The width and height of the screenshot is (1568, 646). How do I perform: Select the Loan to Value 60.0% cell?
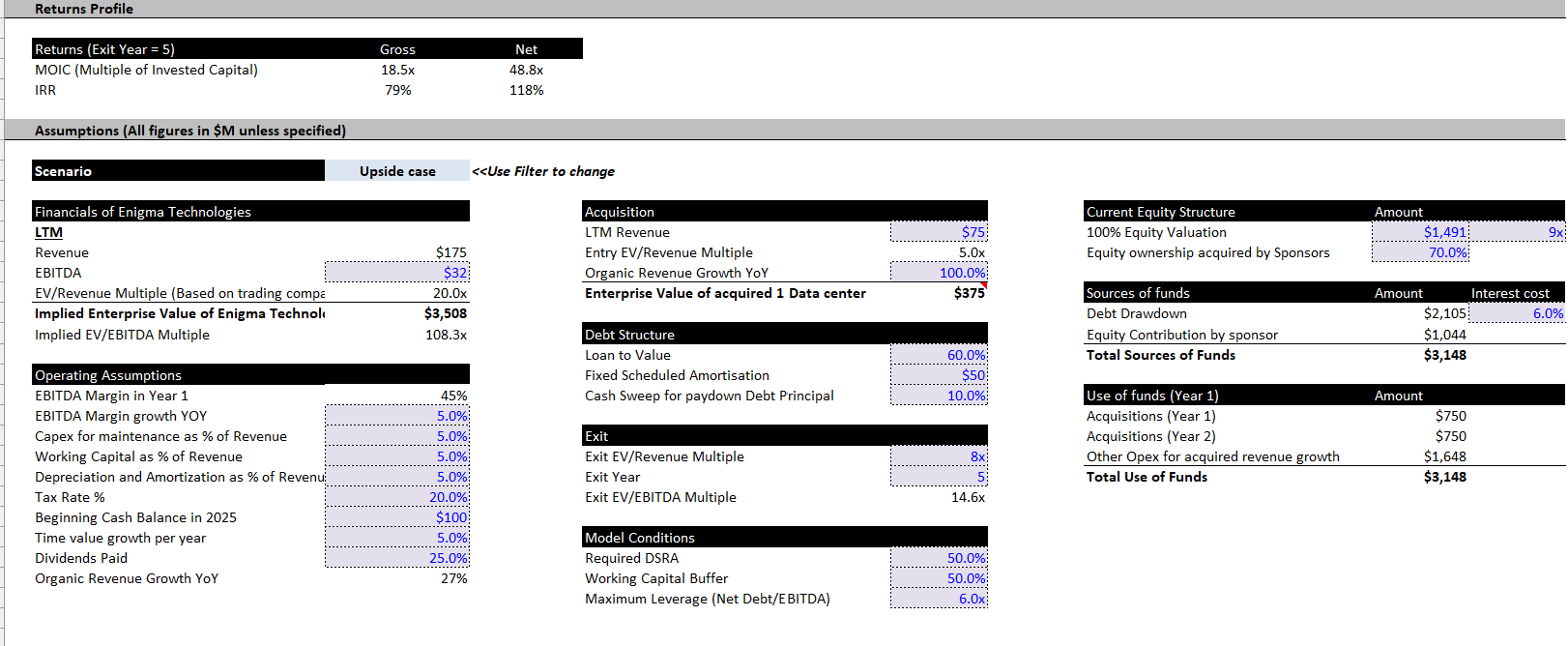939,355
